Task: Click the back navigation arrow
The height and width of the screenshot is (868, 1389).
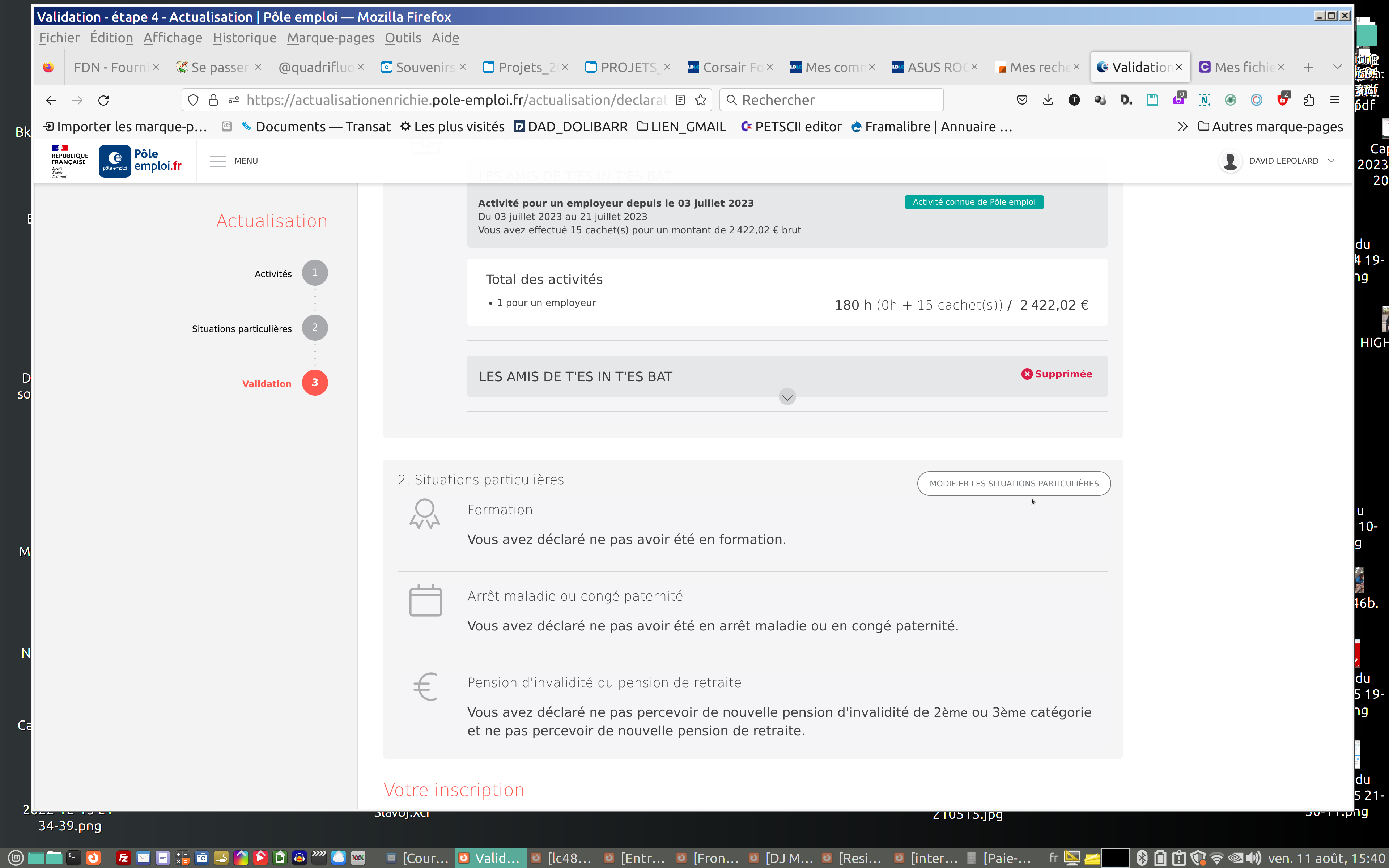Action: 51,100
